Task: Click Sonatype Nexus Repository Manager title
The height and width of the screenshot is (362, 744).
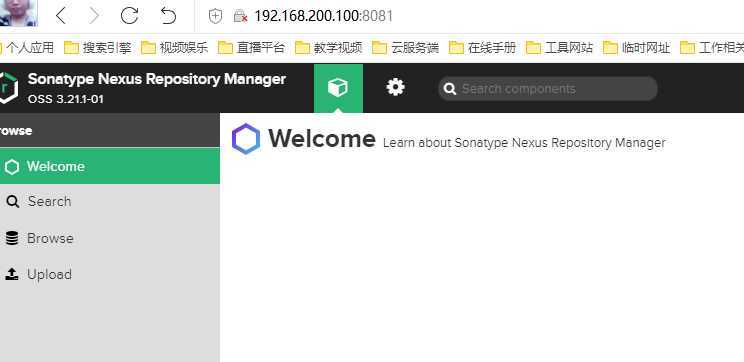Action: [x=157, y=79]
